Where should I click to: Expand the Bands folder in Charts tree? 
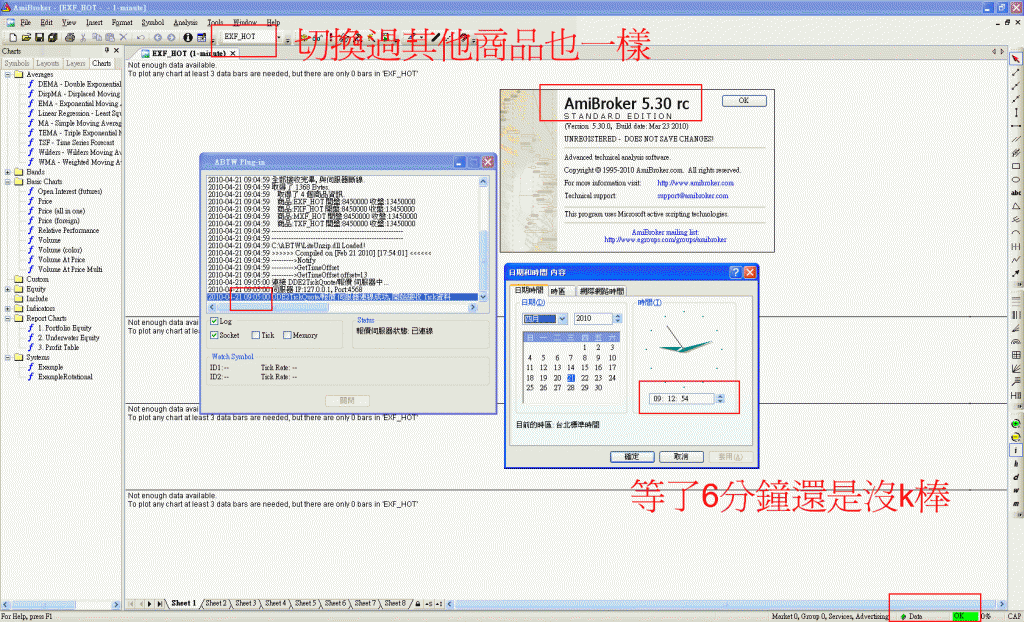(8, 172)
